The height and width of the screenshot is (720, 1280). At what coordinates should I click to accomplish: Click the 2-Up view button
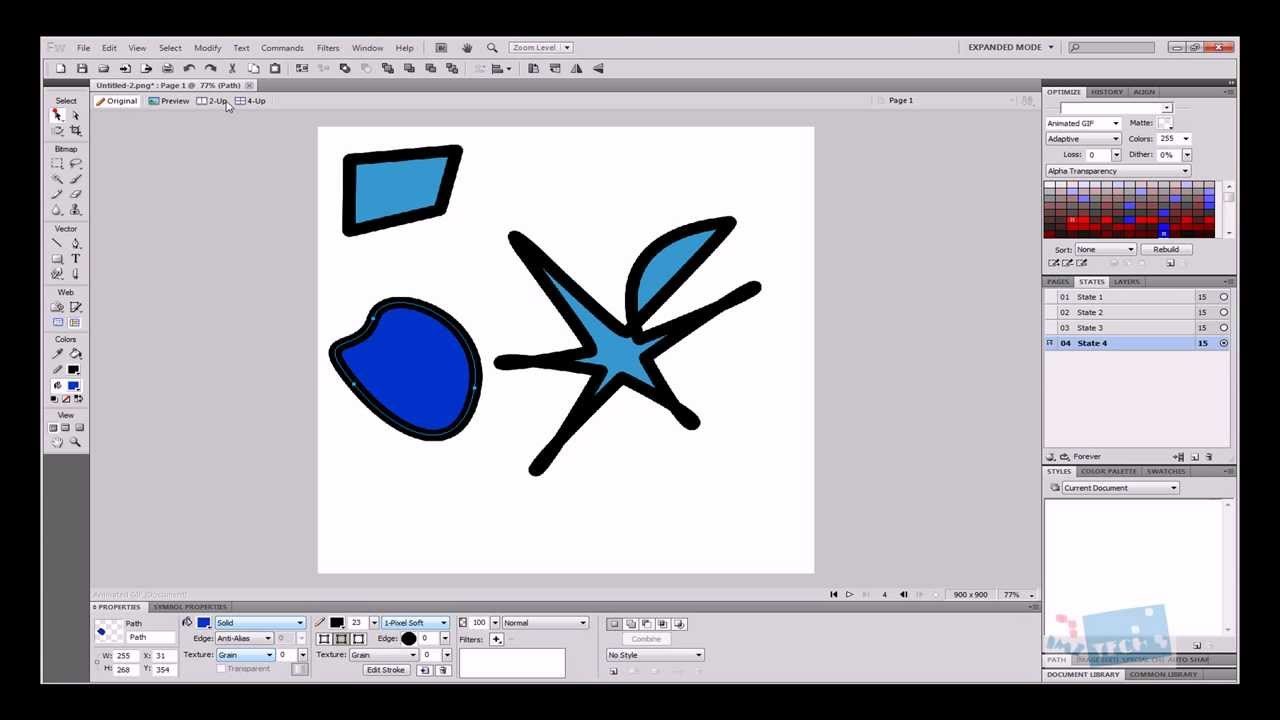[212, 101]
